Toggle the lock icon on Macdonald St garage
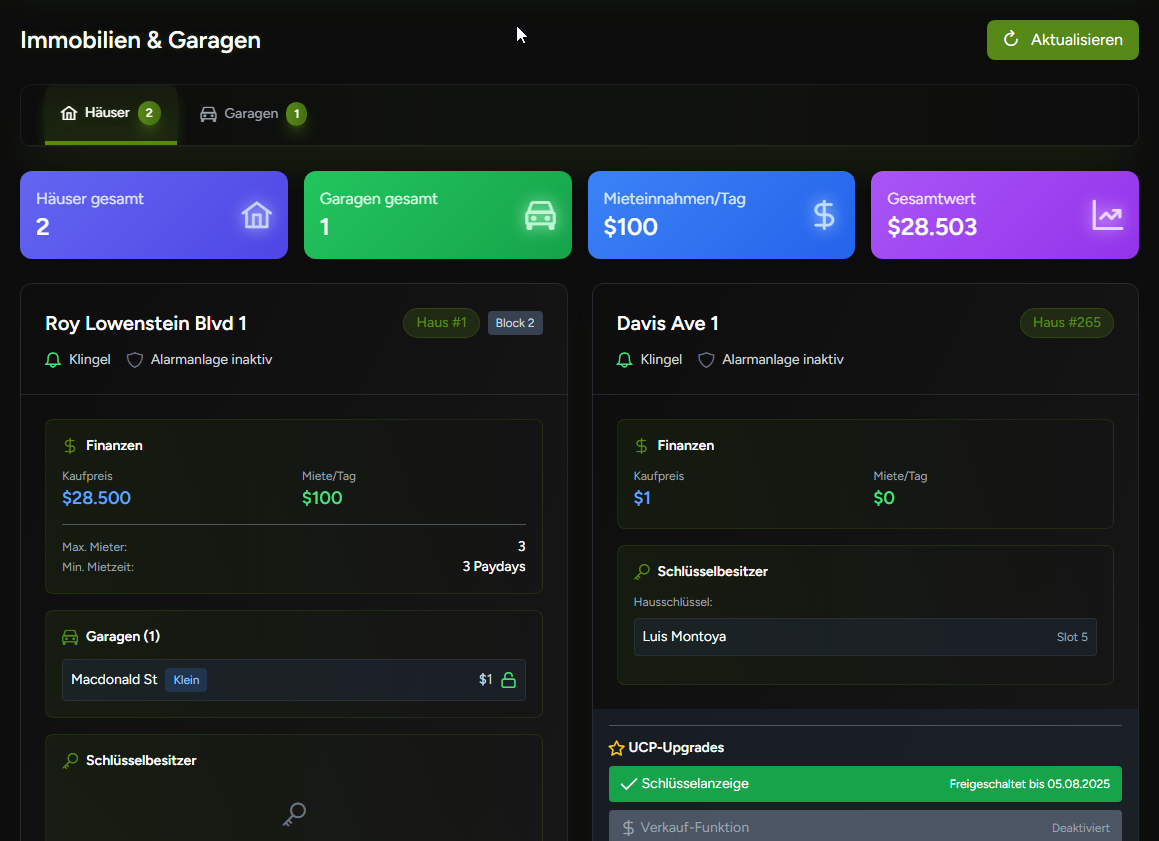Screen dimensions: 1159x841 pos(509,680)
